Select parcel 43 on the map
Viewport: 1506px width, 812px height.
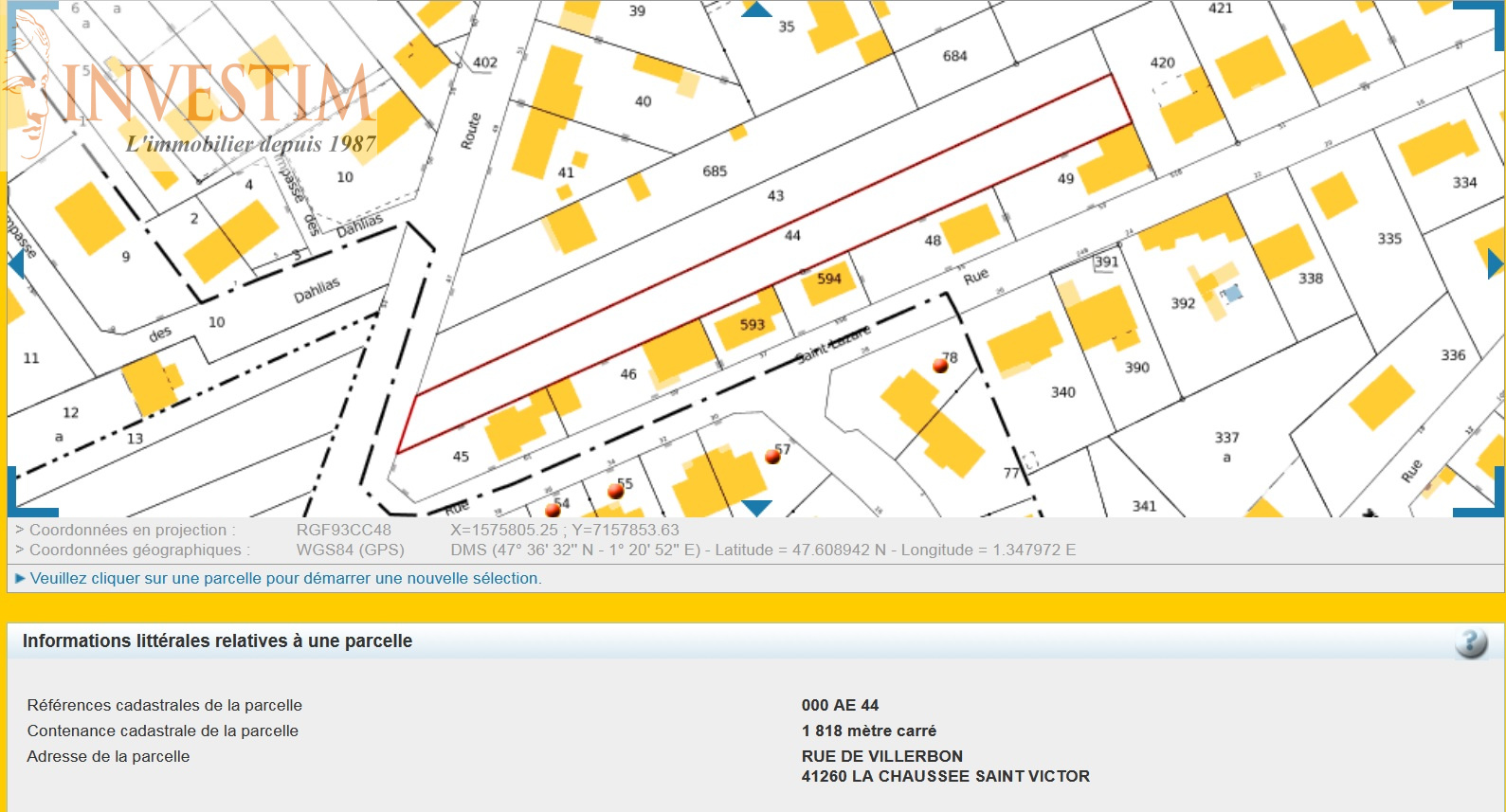coord(775,195)
